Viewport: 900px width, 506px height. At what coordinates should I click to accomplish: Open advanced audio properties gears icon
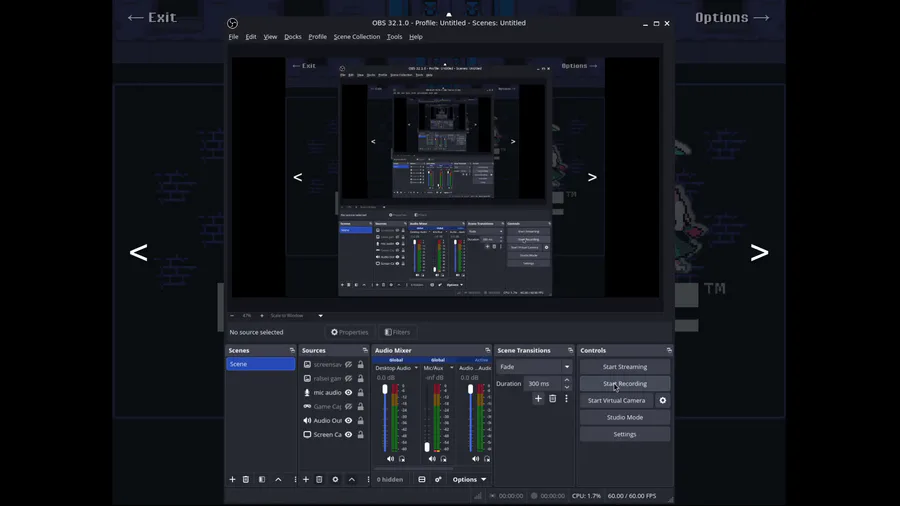pyautogui.click(x=438, y=479)
